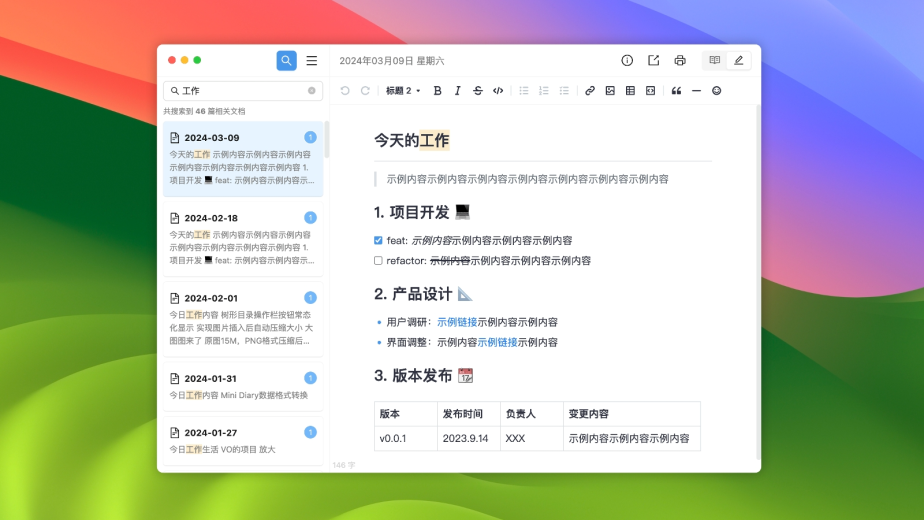Click the redo icon

pyautogui.click(x=365, y=91)
